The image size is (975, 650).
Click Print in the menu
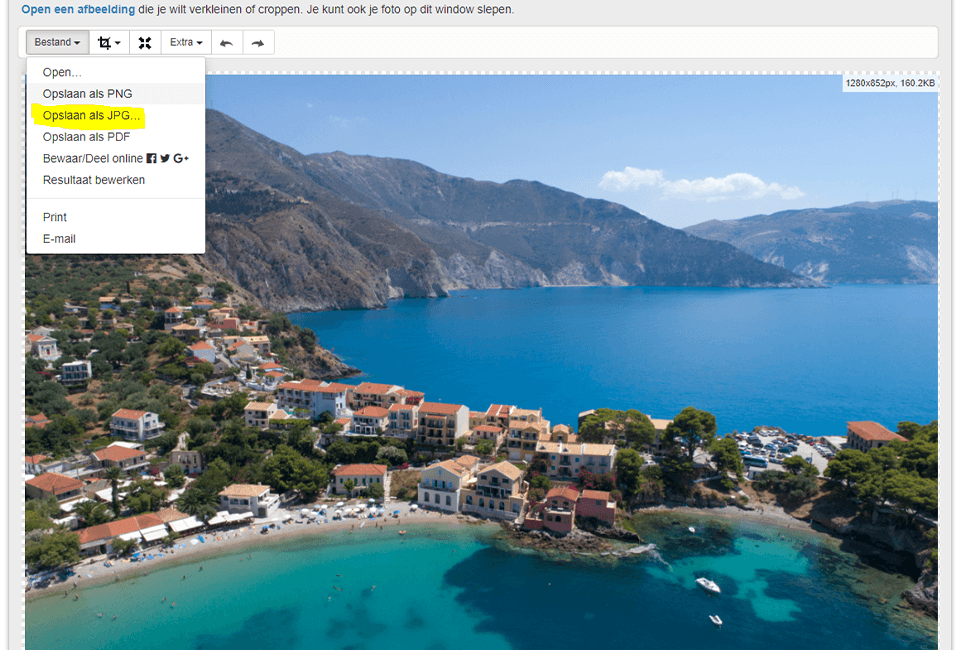coord(55,217)
